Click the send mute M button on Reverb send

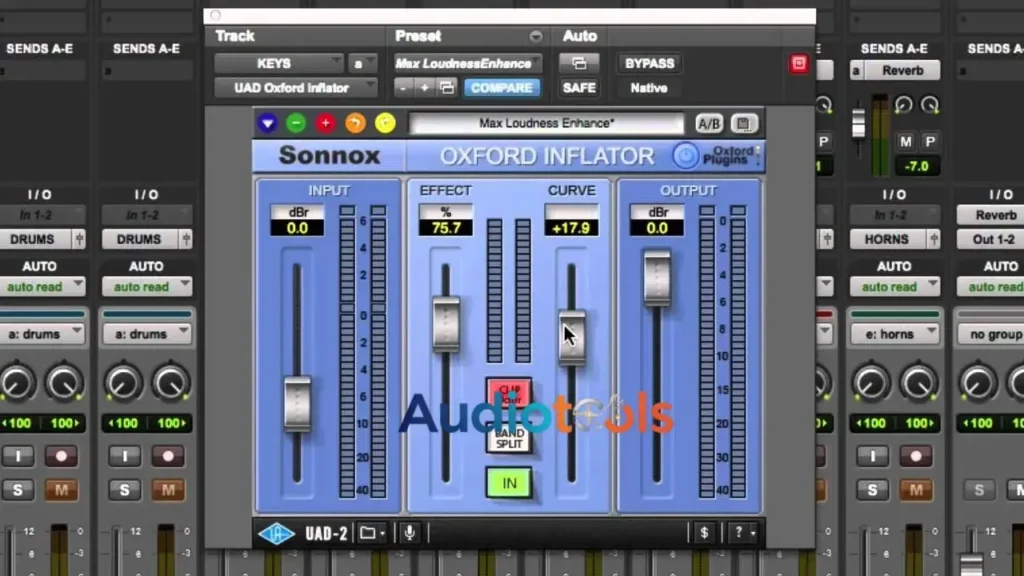(x=906, y=141)
